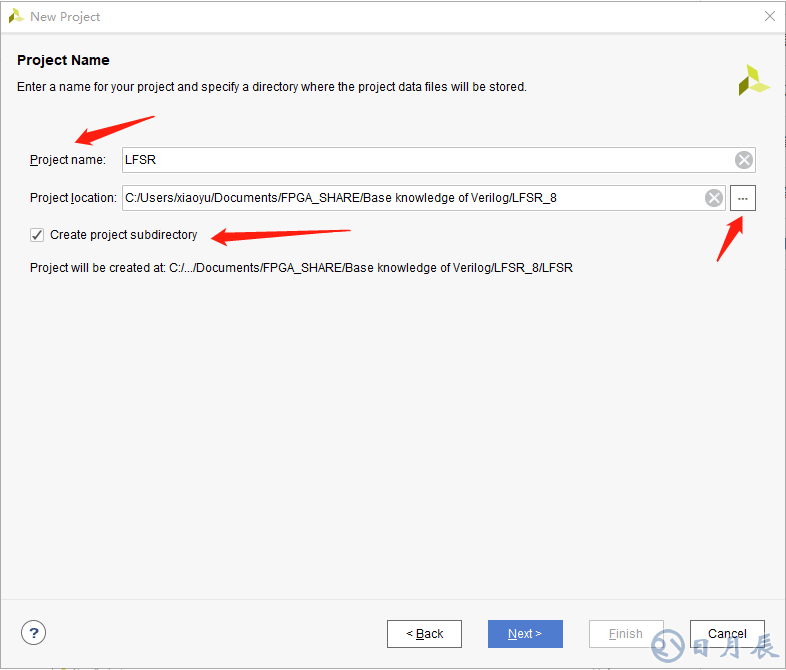Return to the previous page with Back
Screen dimensions: 786x670
coord(424,633)
